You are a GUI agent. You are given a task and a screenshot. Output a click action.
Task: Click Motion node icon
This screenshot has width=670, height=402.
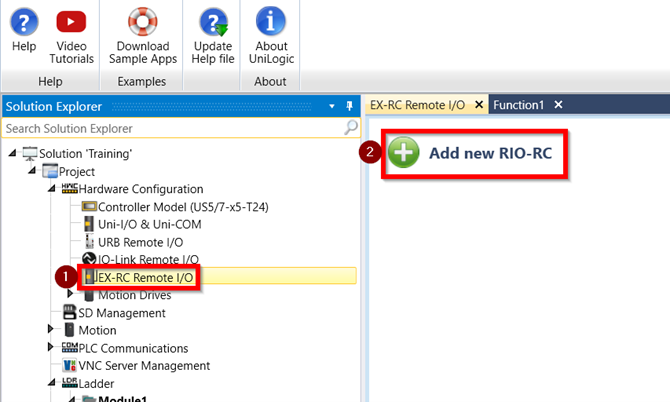click(x=69, y=330)
